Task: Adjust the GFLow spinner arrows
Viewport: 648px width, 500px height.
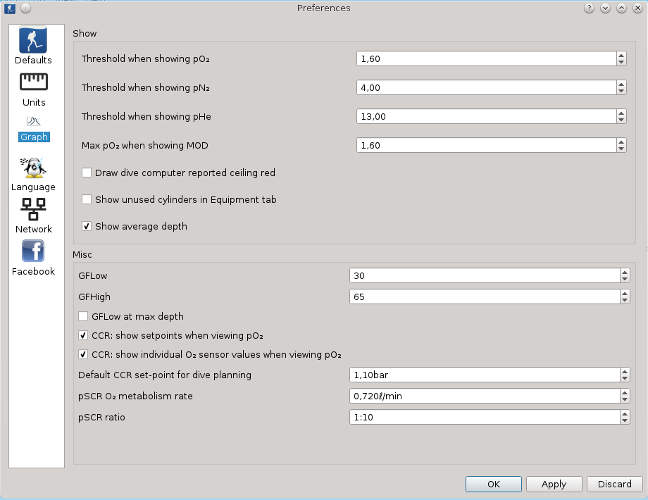Action: coord(625,276)
